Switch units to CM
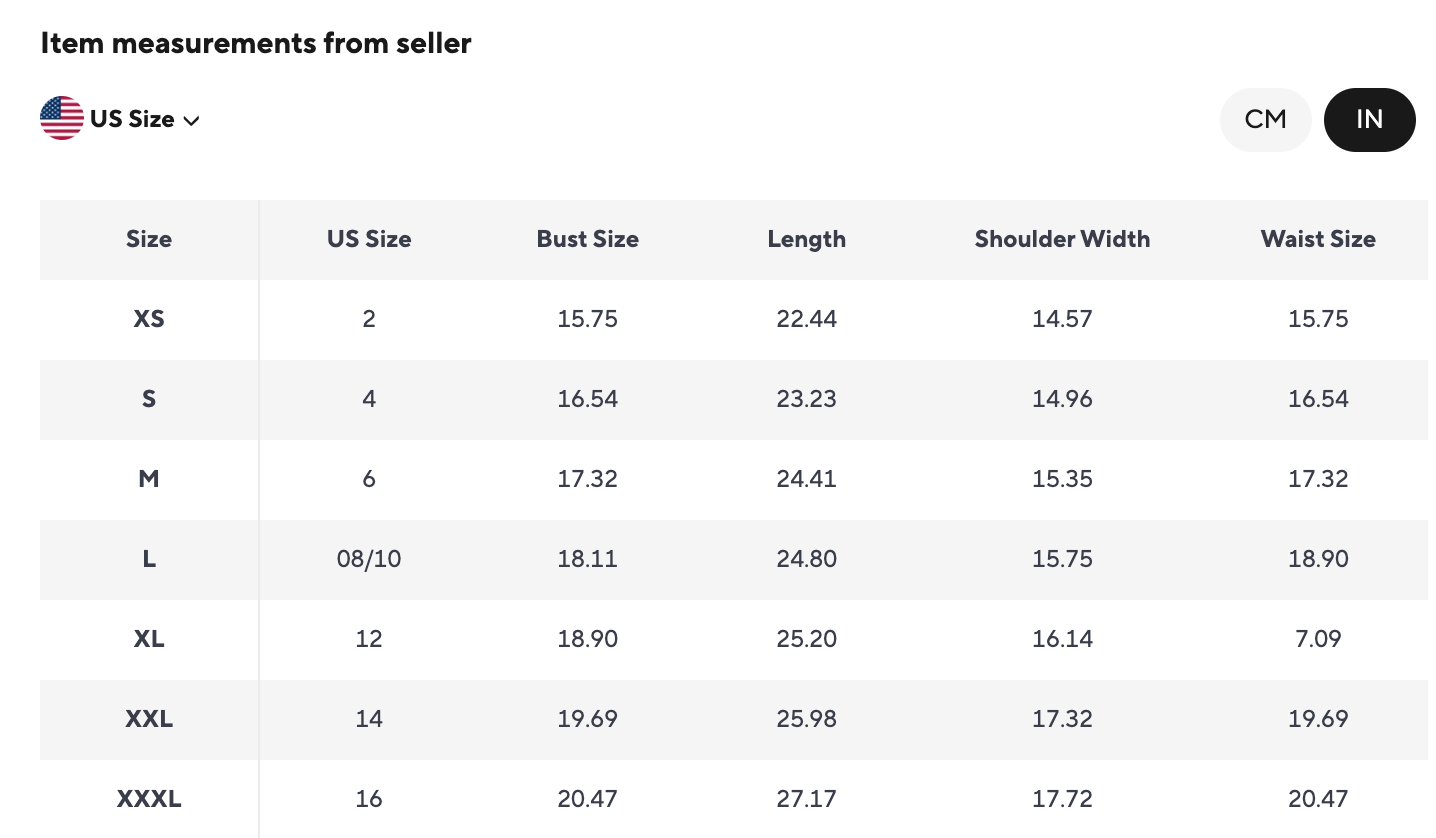The image size is (1436, 838). pyautogui.click(x=1265, y=120)
